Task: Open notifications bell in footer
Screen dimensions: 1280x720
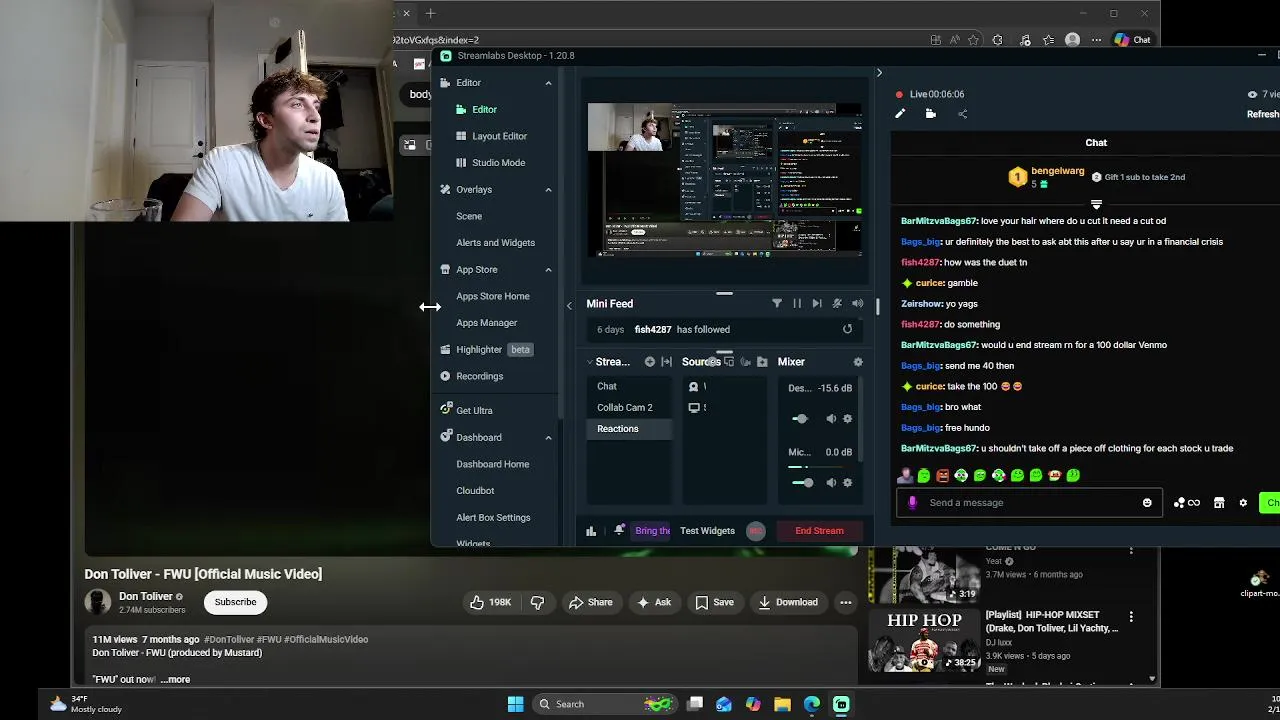Action: pyautogui.click(x=619, y=530)
